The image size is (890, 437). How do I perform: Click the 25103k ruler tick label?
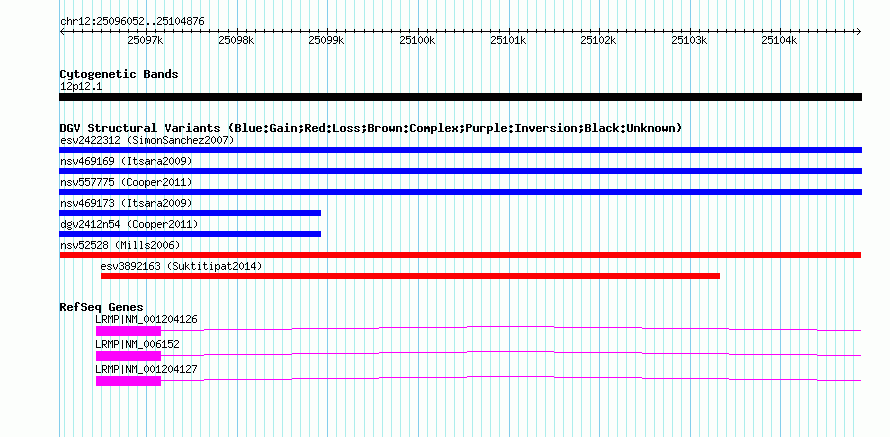coord(689,40)
